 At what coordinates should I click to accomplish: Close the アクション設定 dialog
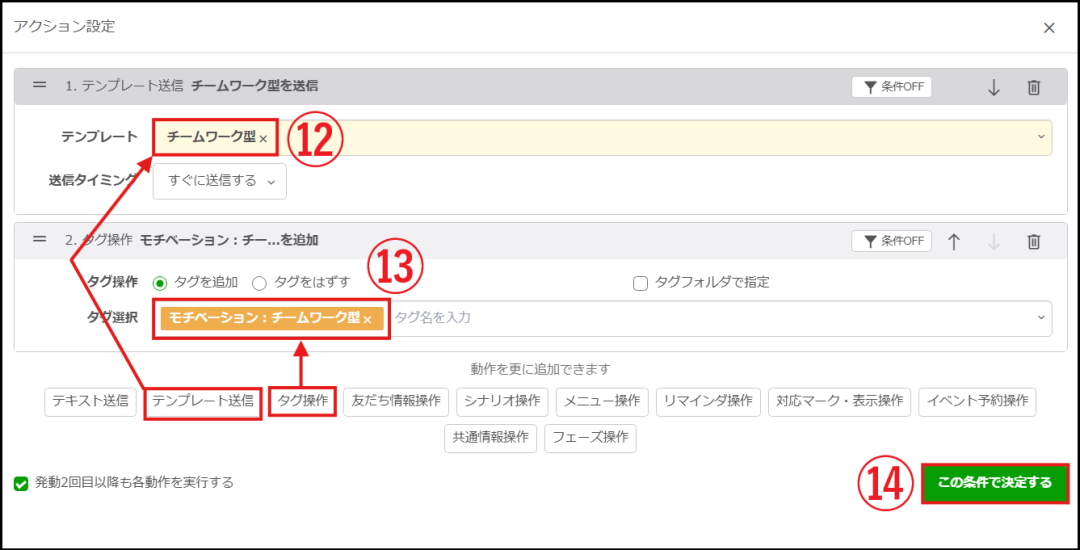pyautogui.click(x=1049, y=28)
